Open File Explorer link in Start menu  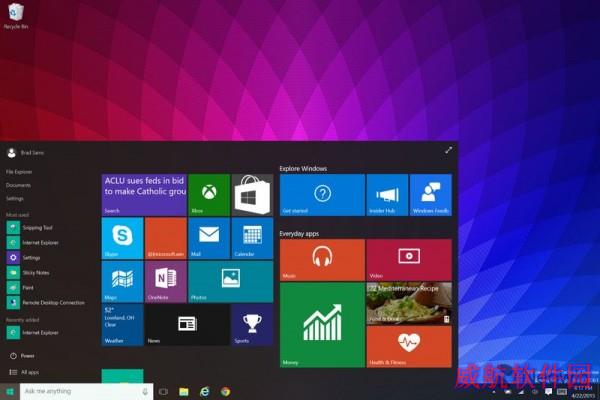pos(19,172)
